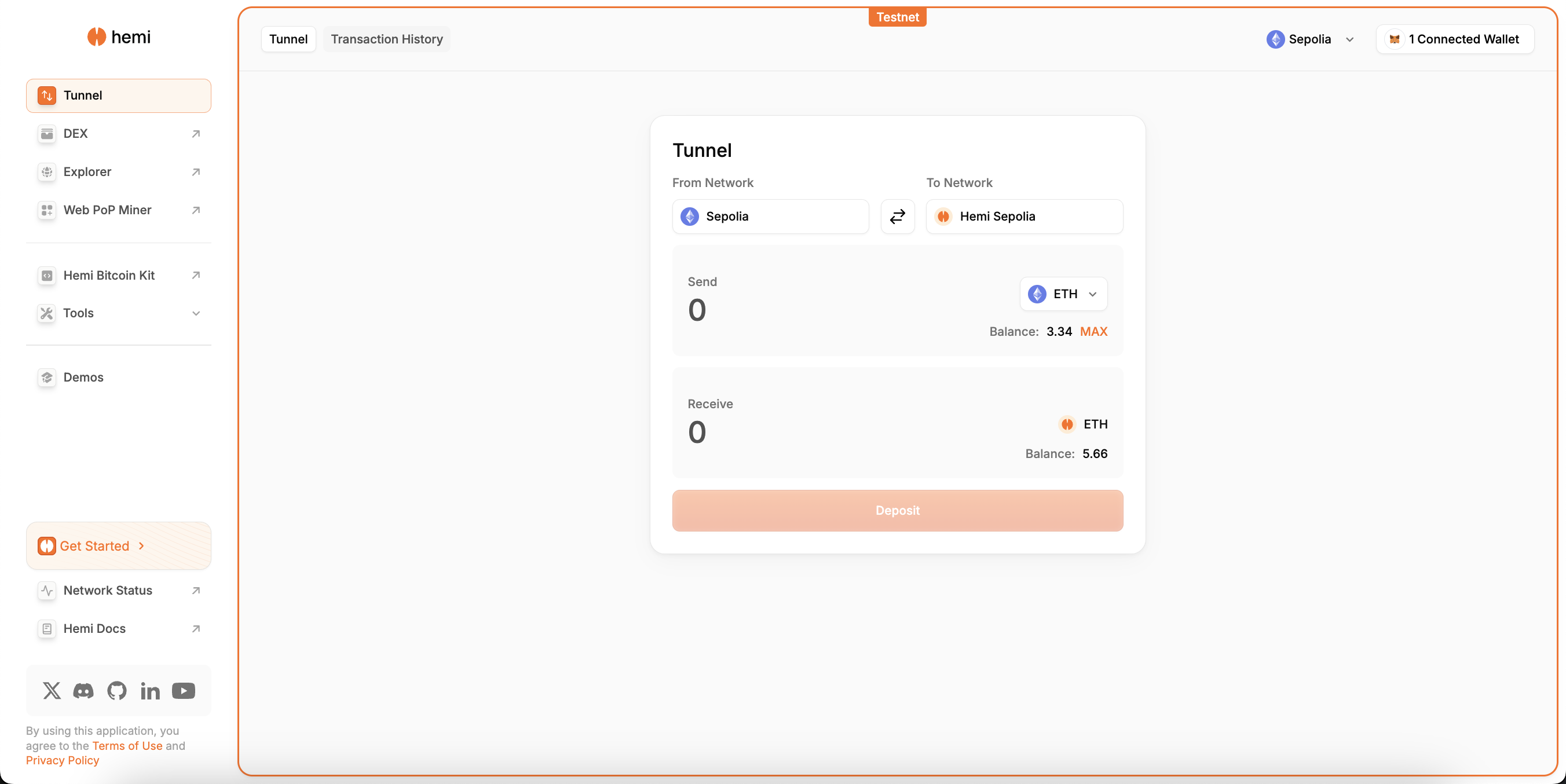The width and height of the screenshot is (1566, 784).
Task: Open Hemi Docs
Action: pos(119,629)
